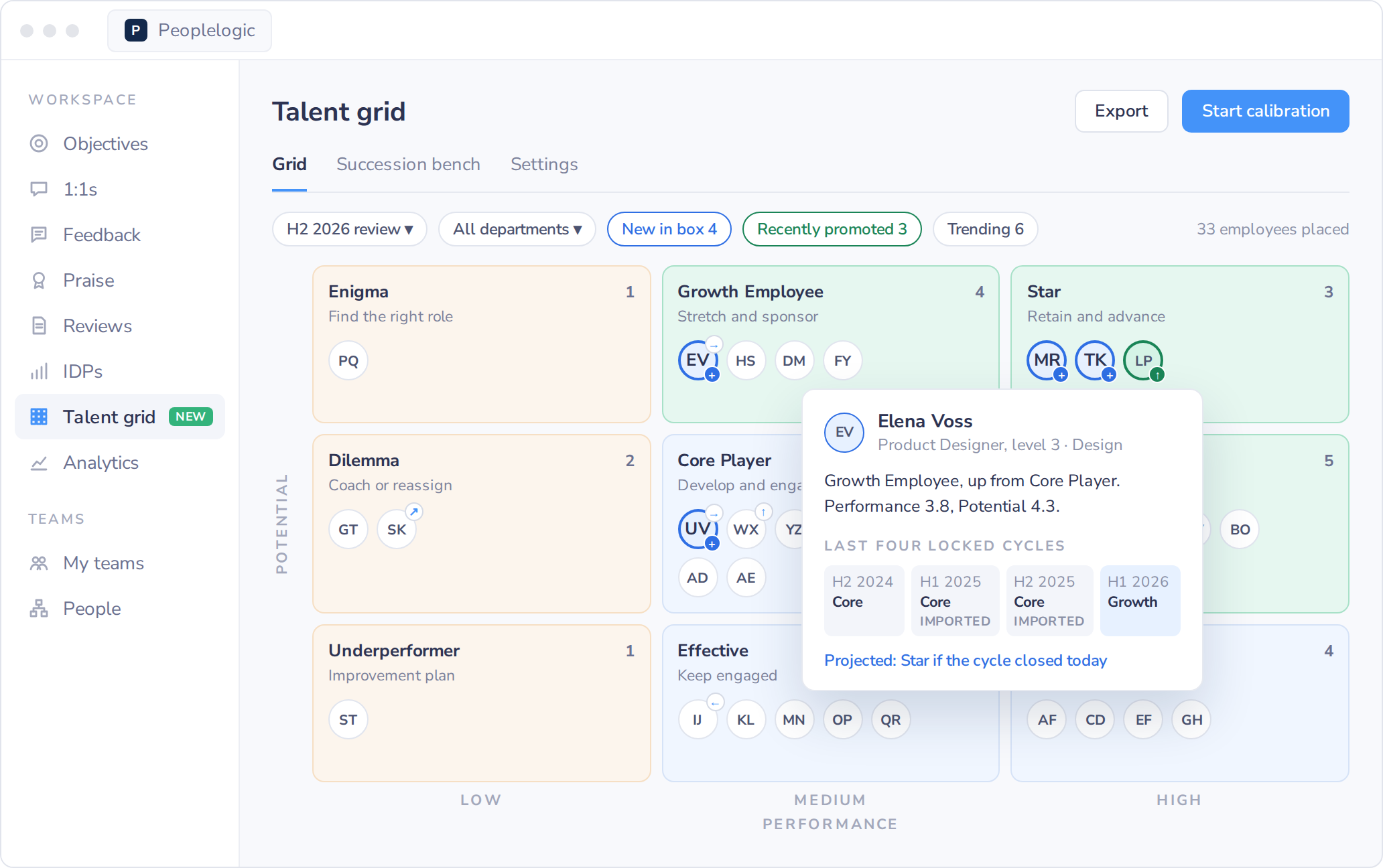Screen dimensions: 1383x868
Task: Switch to the Grid tab
Action: 289,164
